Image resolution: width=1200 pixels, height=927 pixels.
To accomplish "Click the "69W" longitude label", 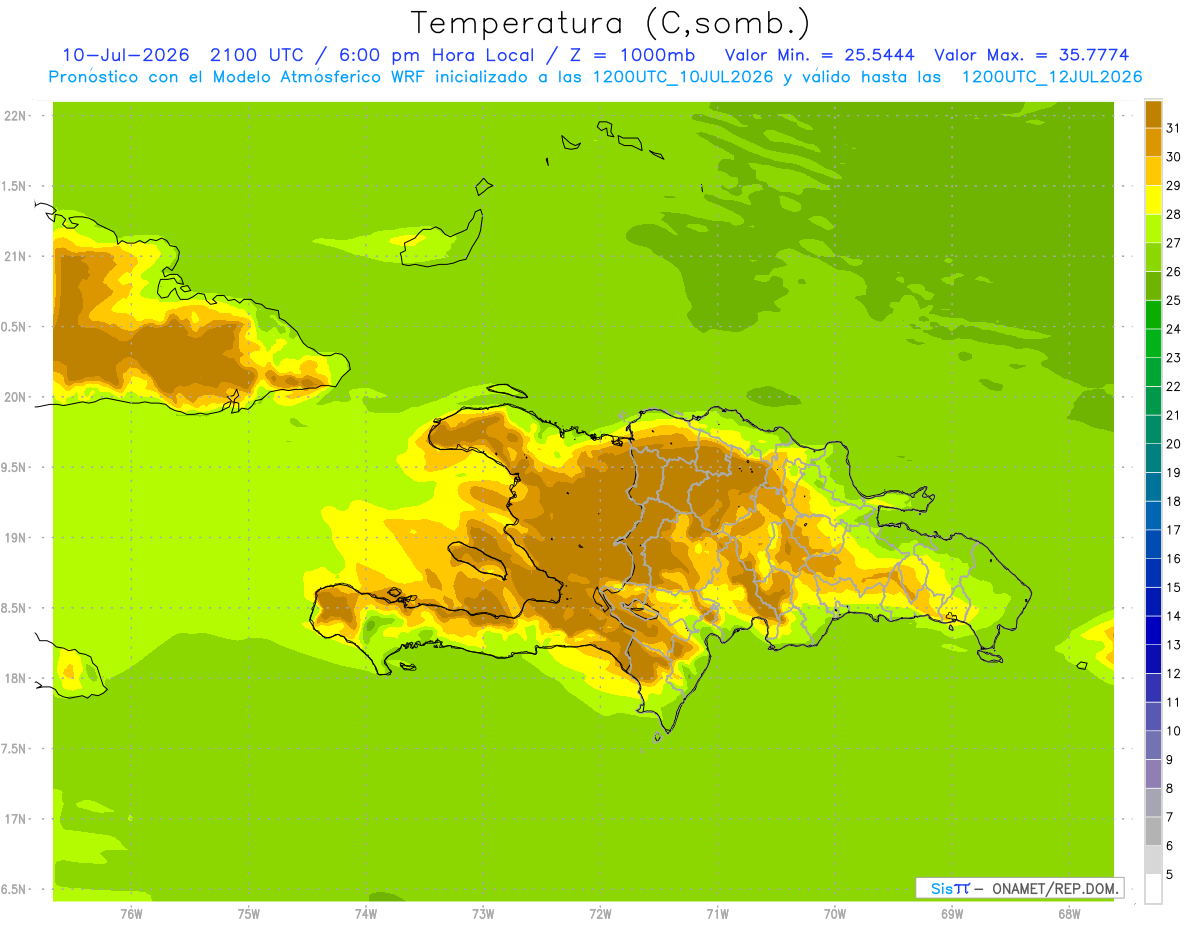I will (952, 913).
